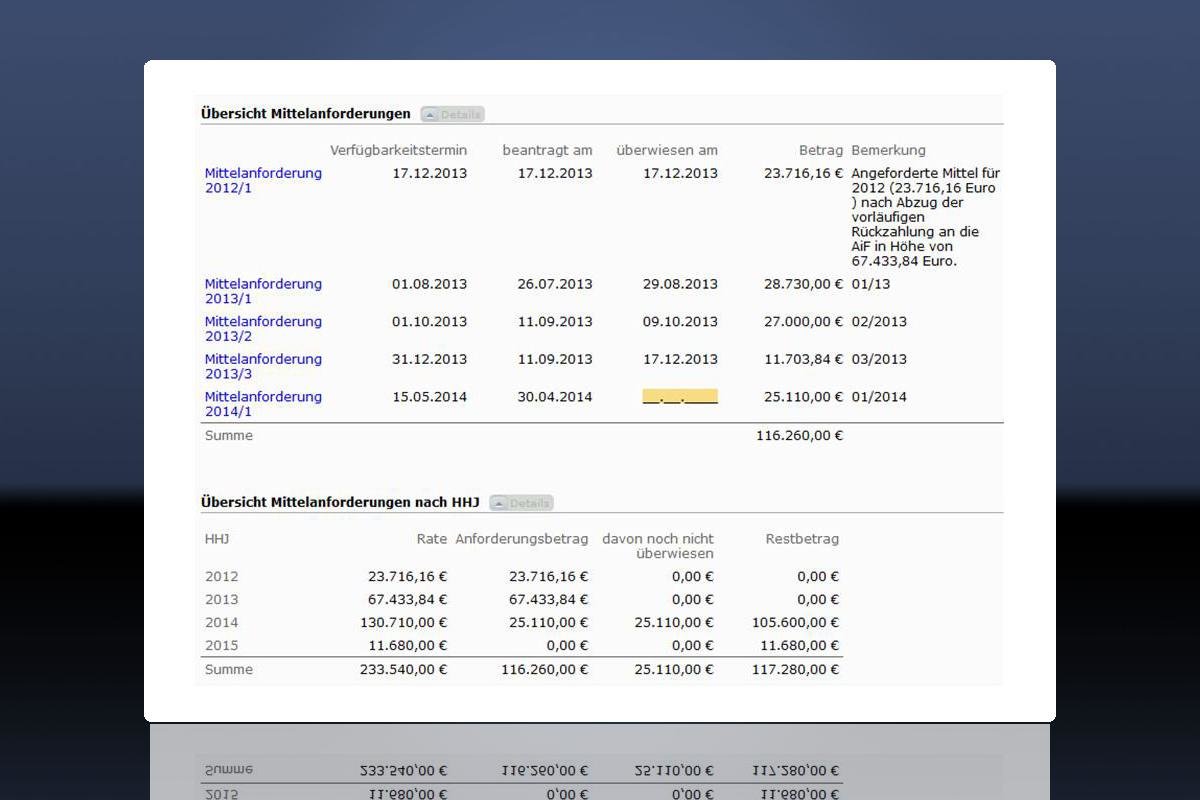Click the Restbetrag column header
1200x800 pixels.
[x=802, y=538]
